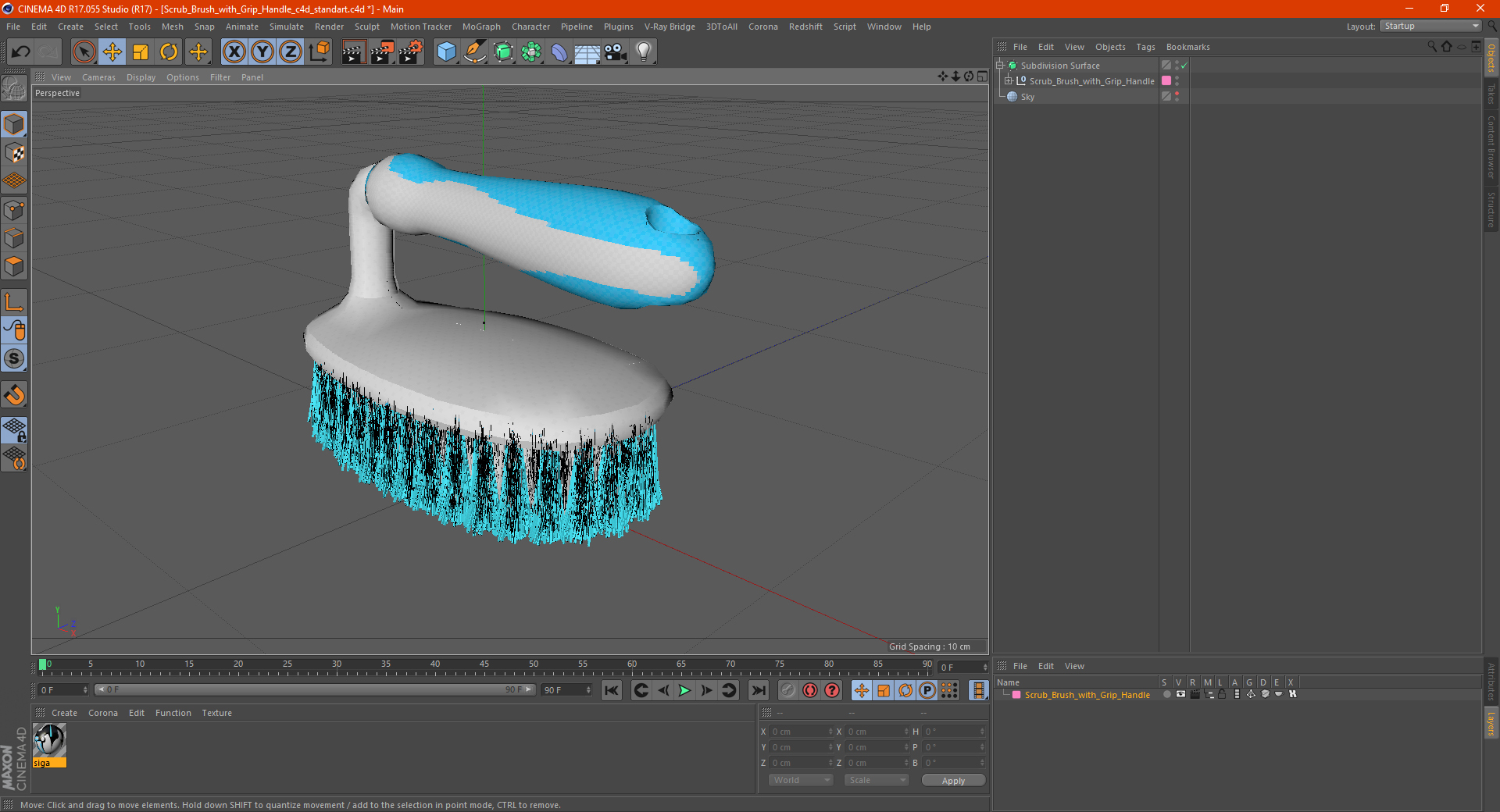
Task: Click the Apply button
Action: tap(953, 780)
